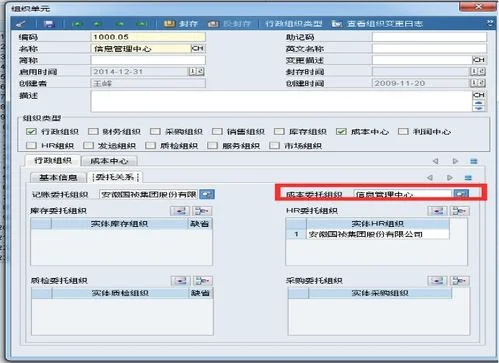Check the 服务组织 checkbox
This screenshot has width=499, height=363.
point(212,145)
